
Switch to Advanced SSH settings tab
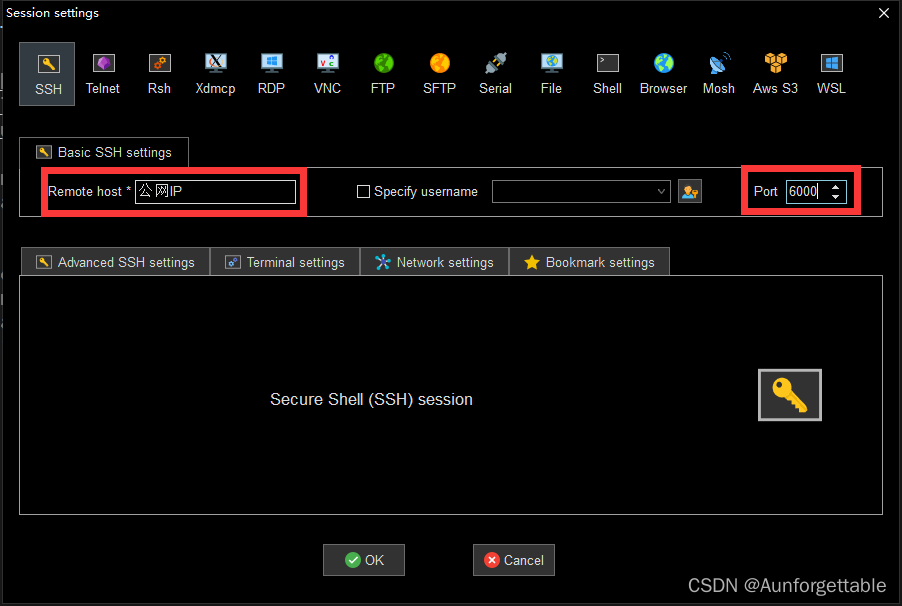coord(116,262)
